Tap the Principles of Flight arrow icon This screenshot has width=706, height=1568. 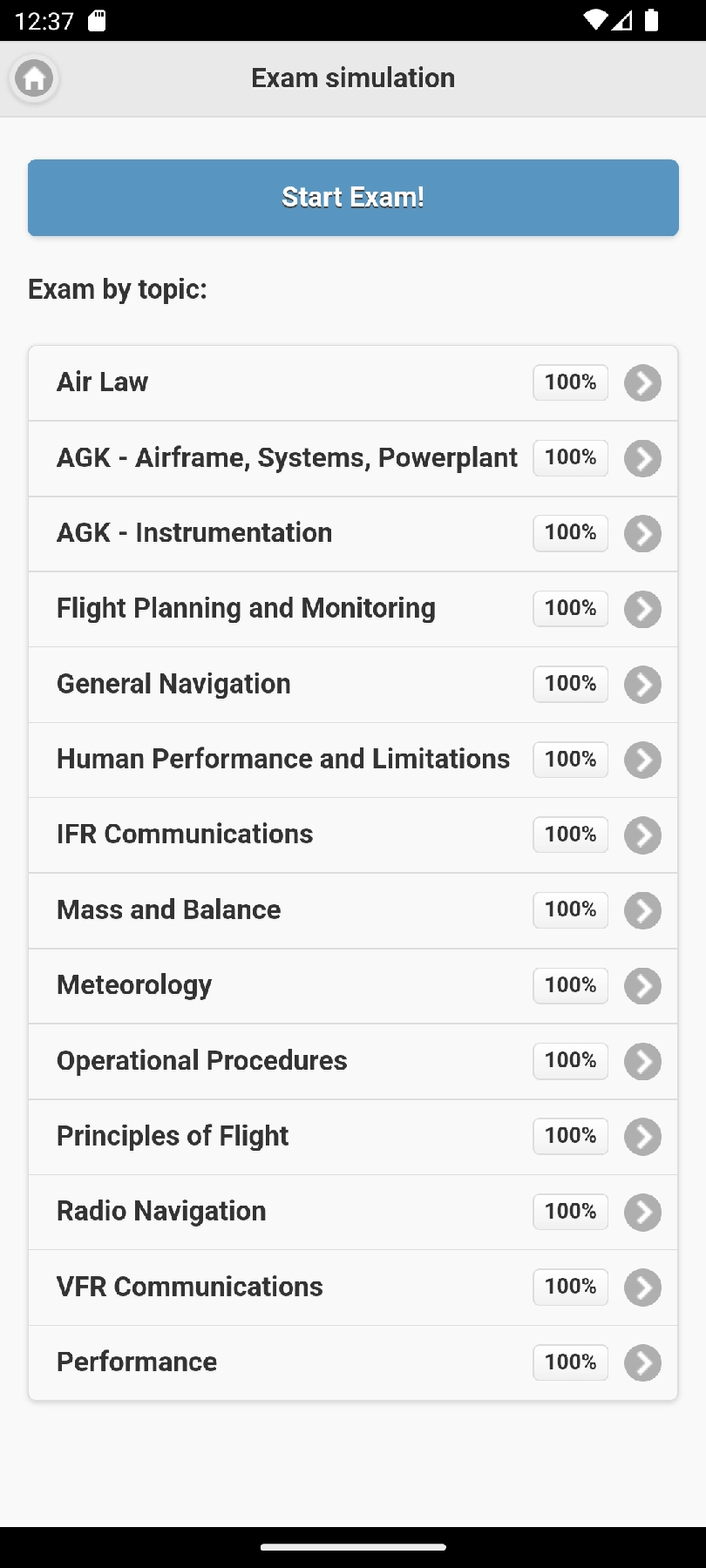[642, 1137]
